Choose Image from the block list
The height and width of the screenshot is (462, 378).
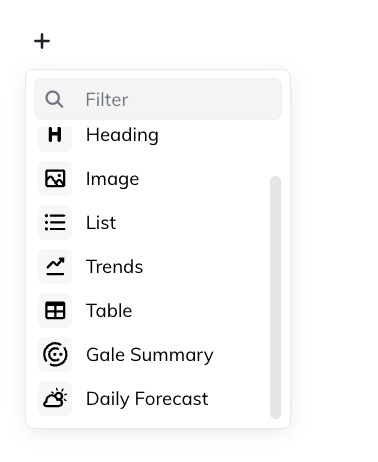(153, 179)
